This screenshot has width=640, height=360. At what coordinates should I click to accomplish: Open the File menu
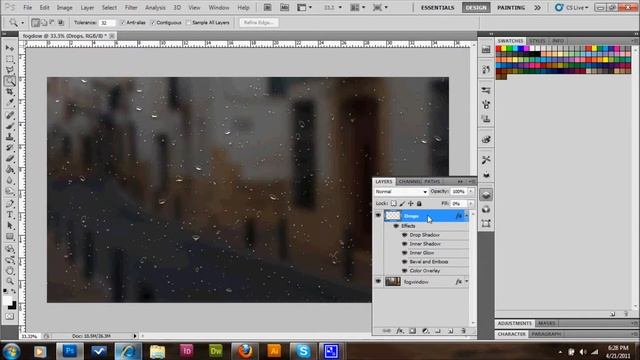(27, 7)
